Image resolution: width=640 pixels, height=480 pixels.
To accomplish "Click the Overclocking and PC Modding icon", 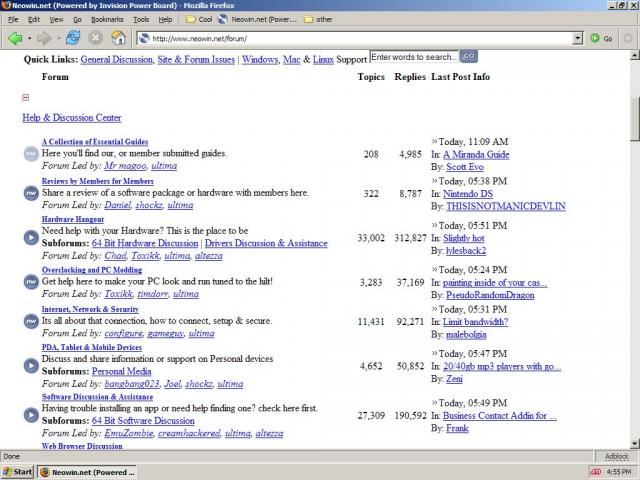I will pyautogui.click(x=31, y=282).
